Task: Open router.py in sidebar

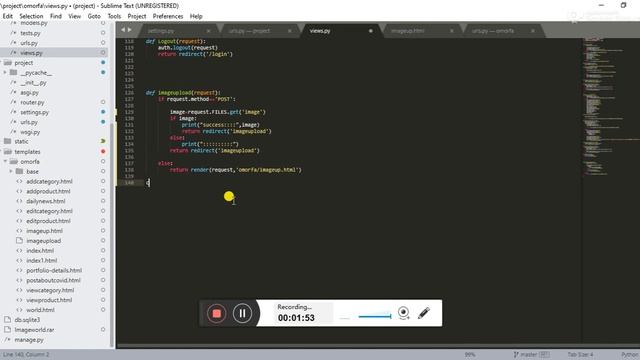Action: pos(32,102)
